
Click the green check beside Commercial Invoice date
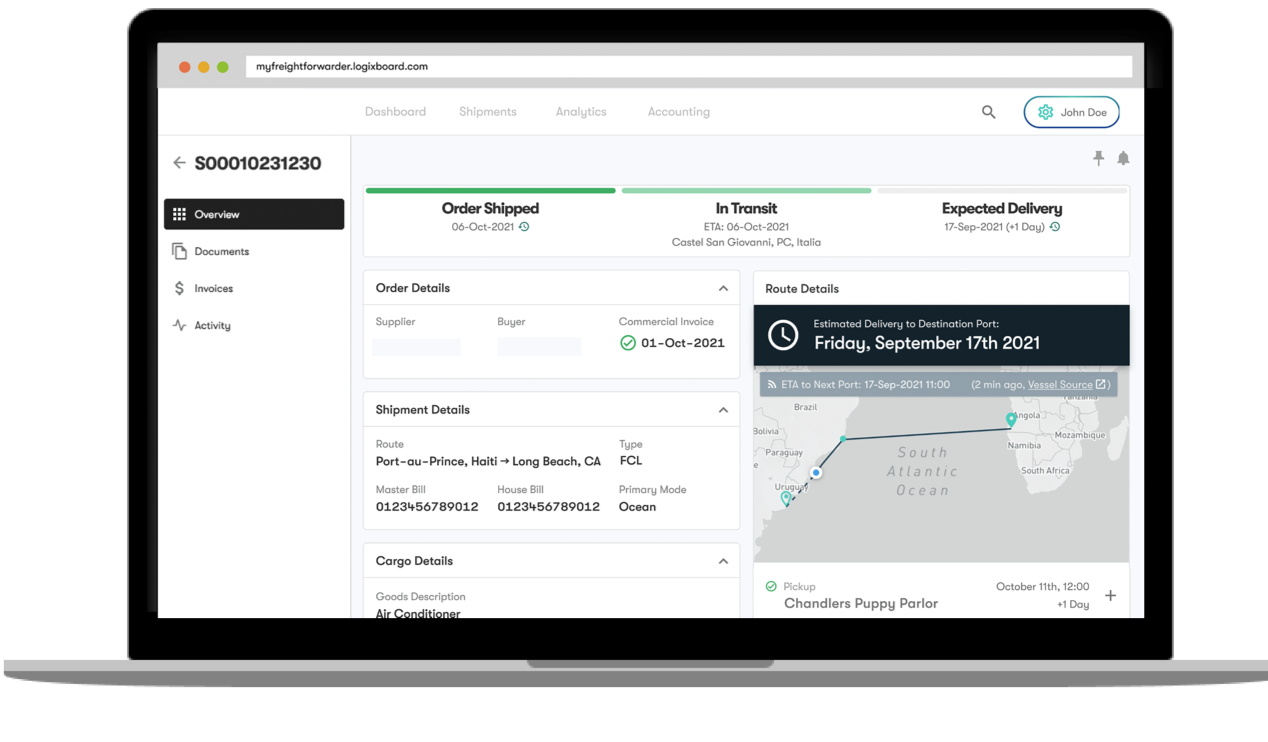tap(628, 343)
